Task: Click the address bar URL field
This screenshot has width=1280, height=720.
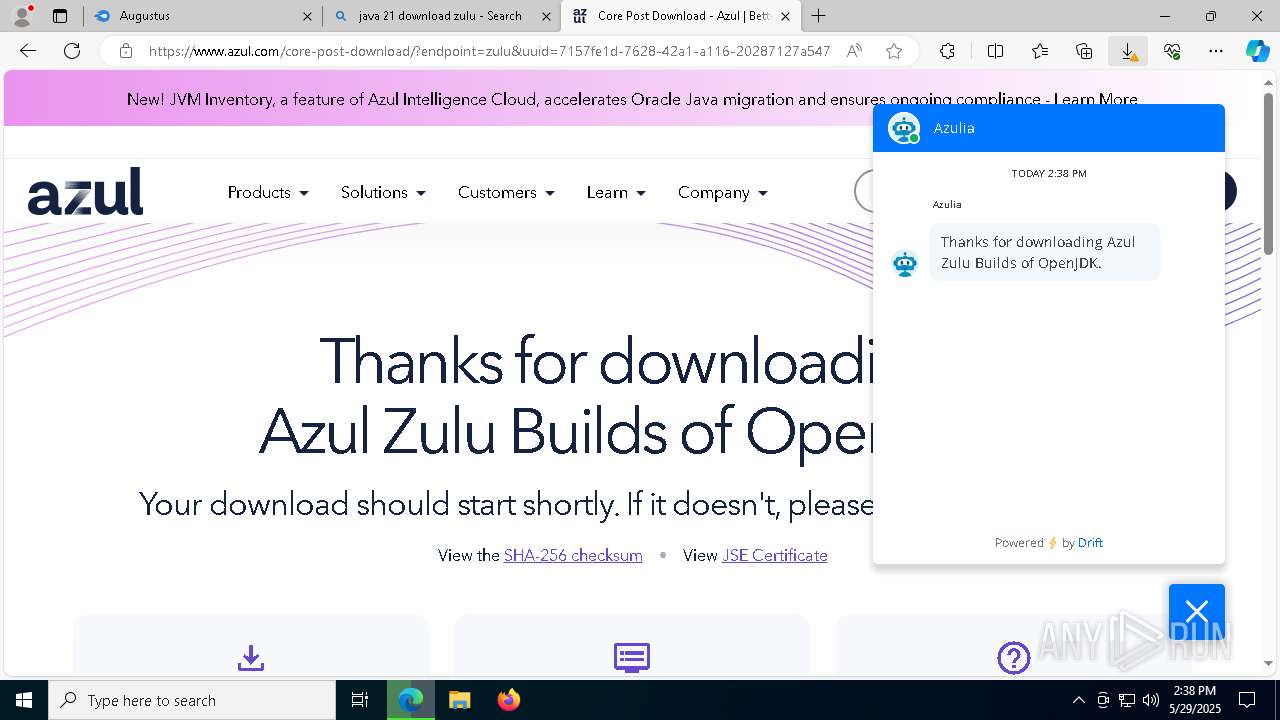Action: point(488,51)
